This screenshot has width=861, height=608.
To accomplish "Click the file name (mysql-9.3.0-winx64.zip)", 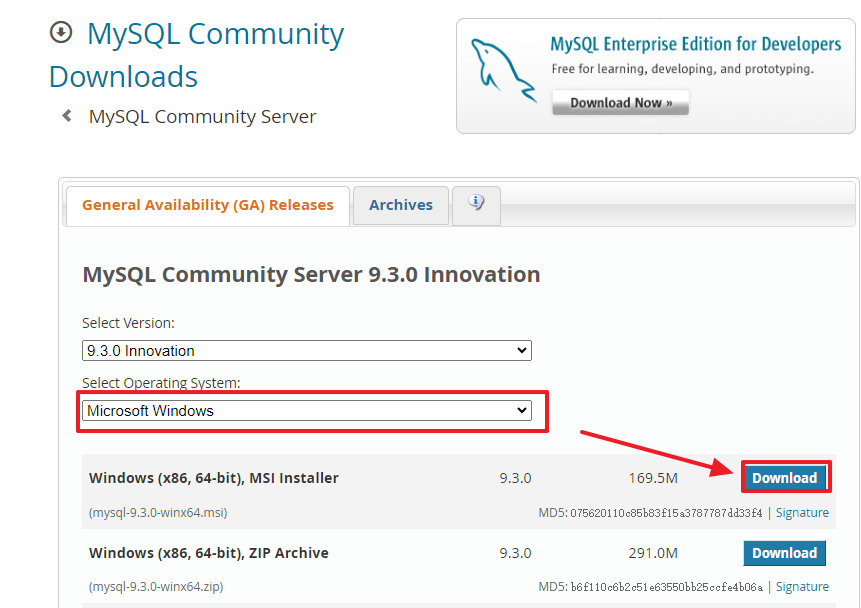I will (156, 587).
